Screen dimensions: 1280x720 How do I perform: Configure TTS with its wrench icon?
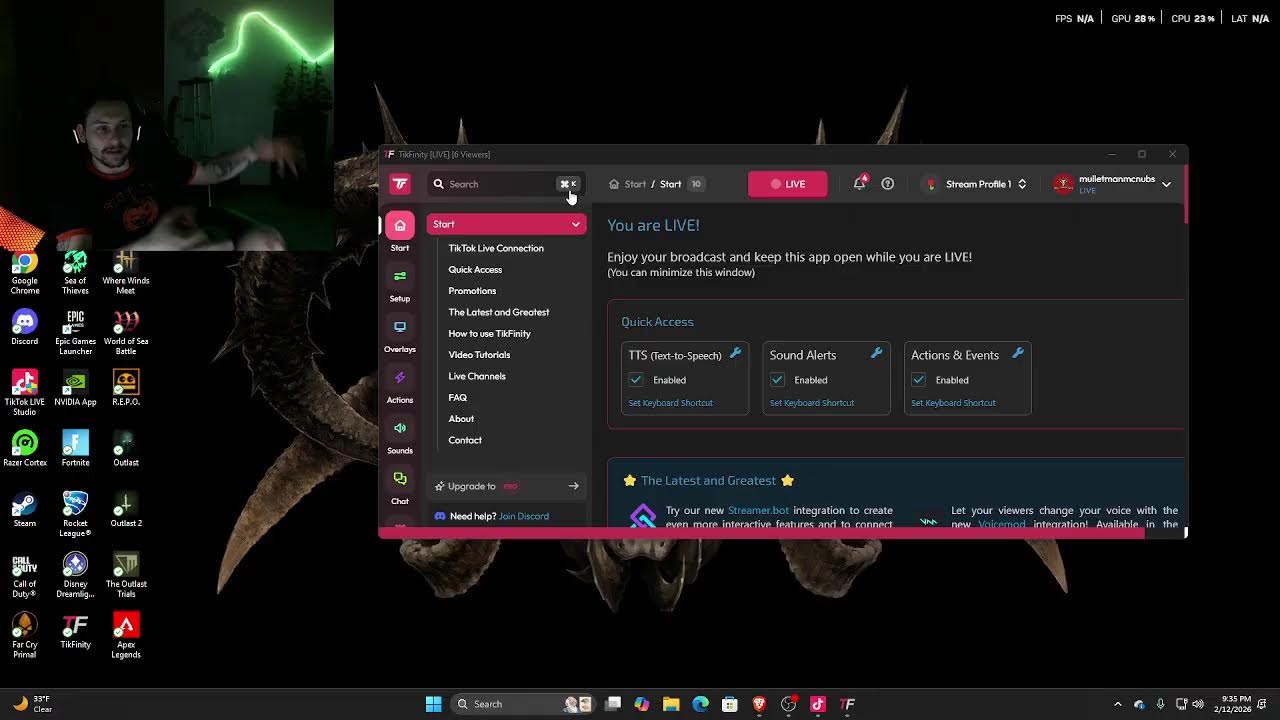click(x=735, y=353)
